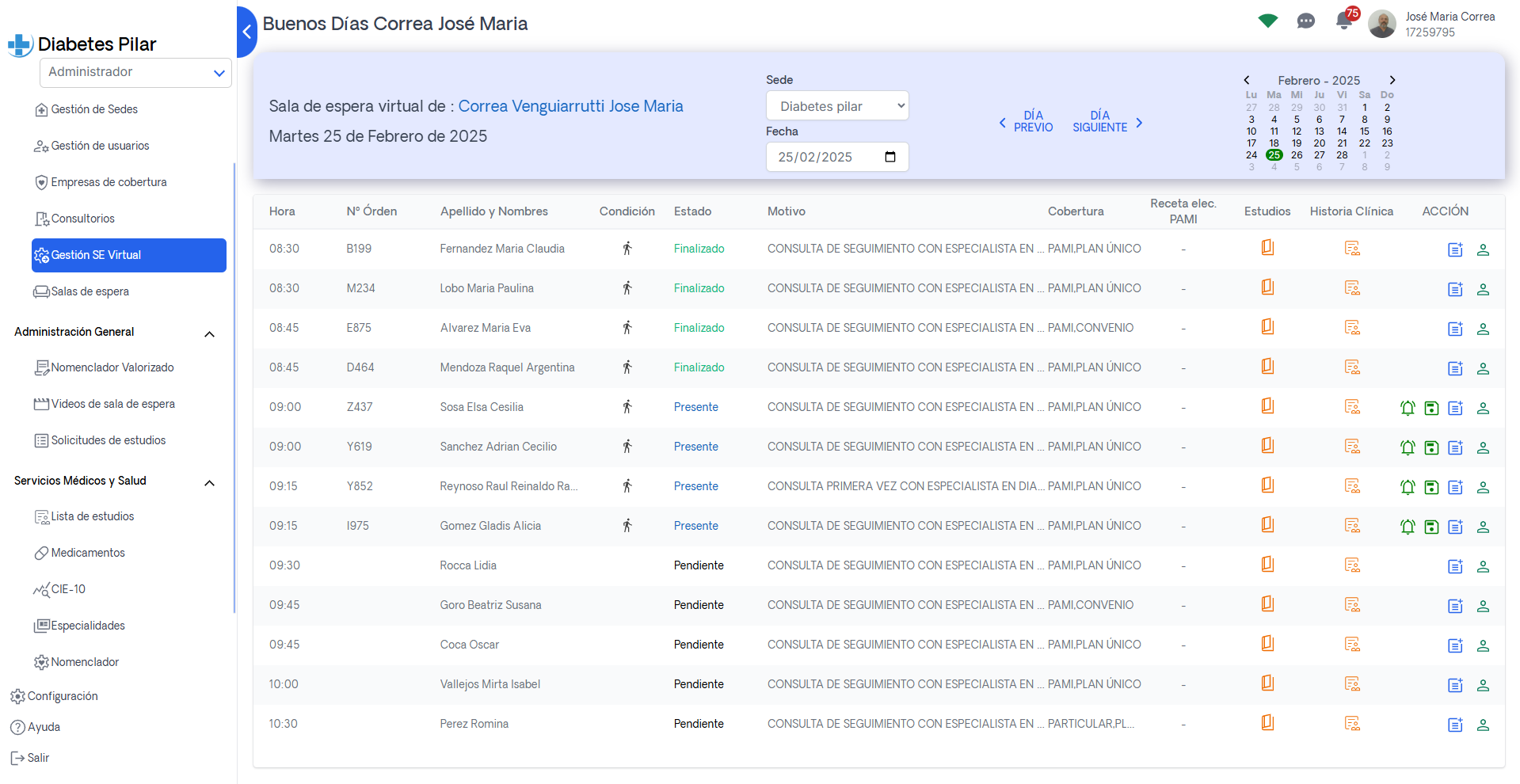Viewport: 1520px width, 784px height.
Task: Open the notes icon for Reynoso Raul Reinaldo
Action: pos(1455,487)
